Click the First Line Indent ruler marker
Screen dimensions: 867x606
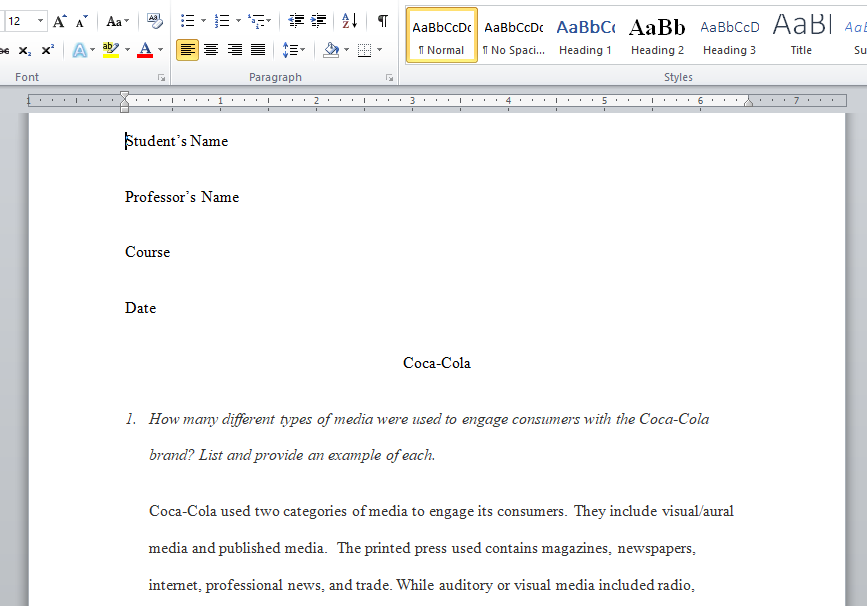click(124, 96)
